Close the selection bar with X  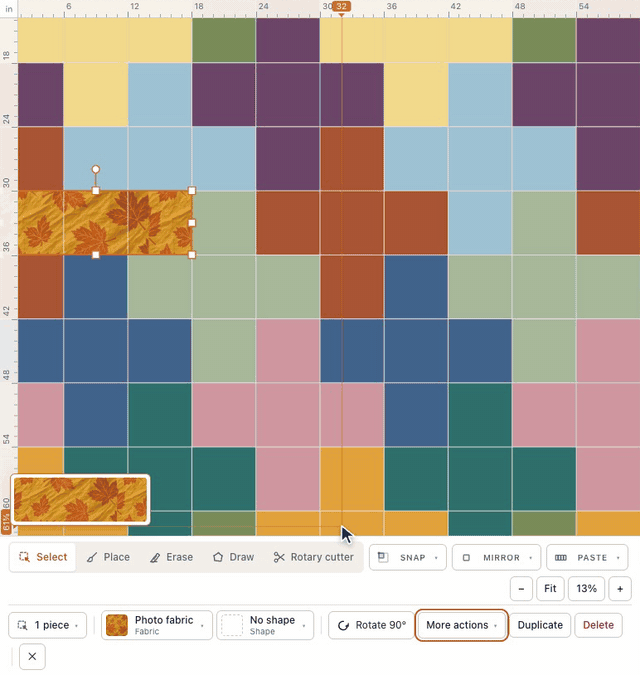click(32, 656)
